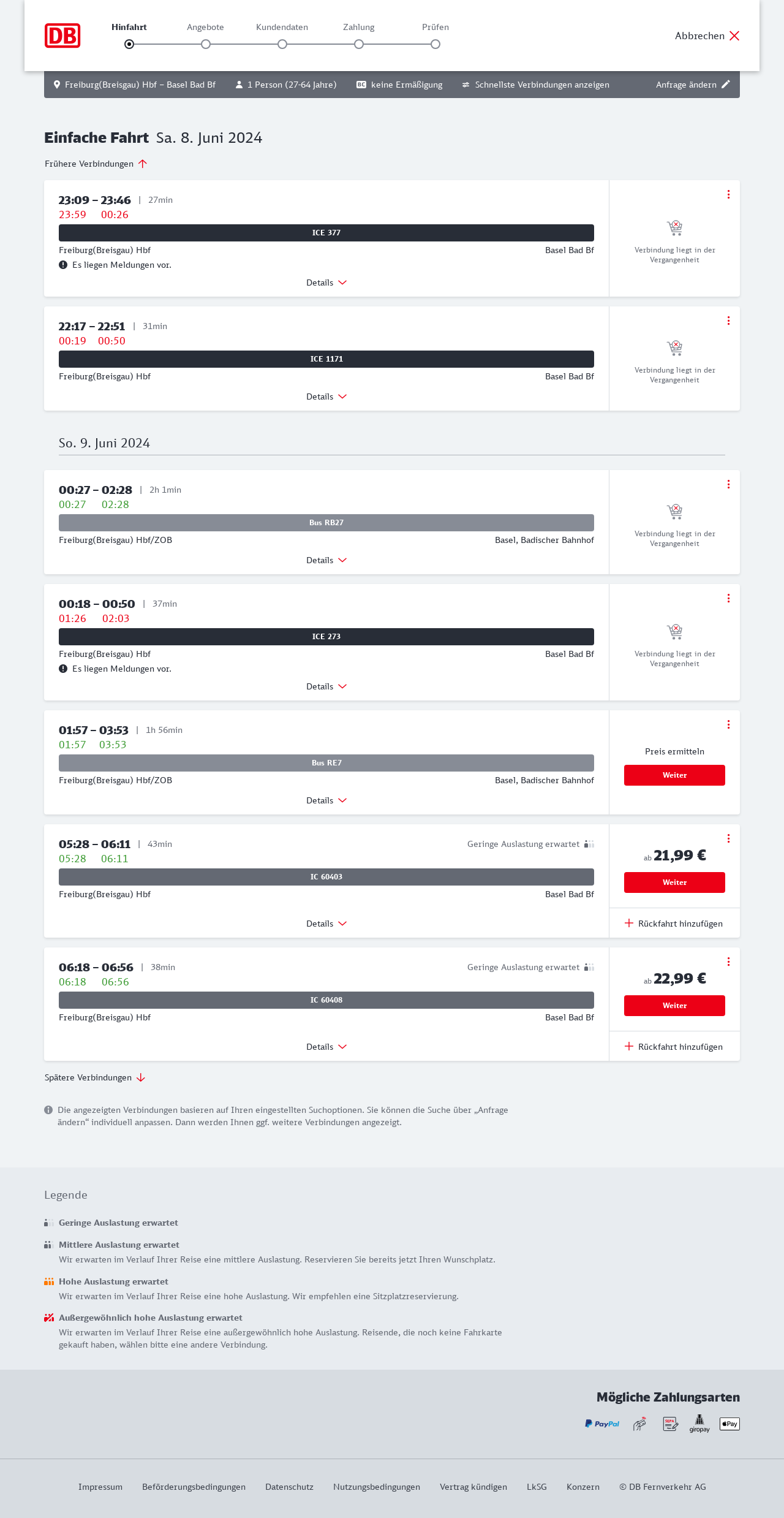Viewport: 784px width, 1518px height.
Task: Click the alert icon on ICE 273 connection
Action: [x=63, y=669]
